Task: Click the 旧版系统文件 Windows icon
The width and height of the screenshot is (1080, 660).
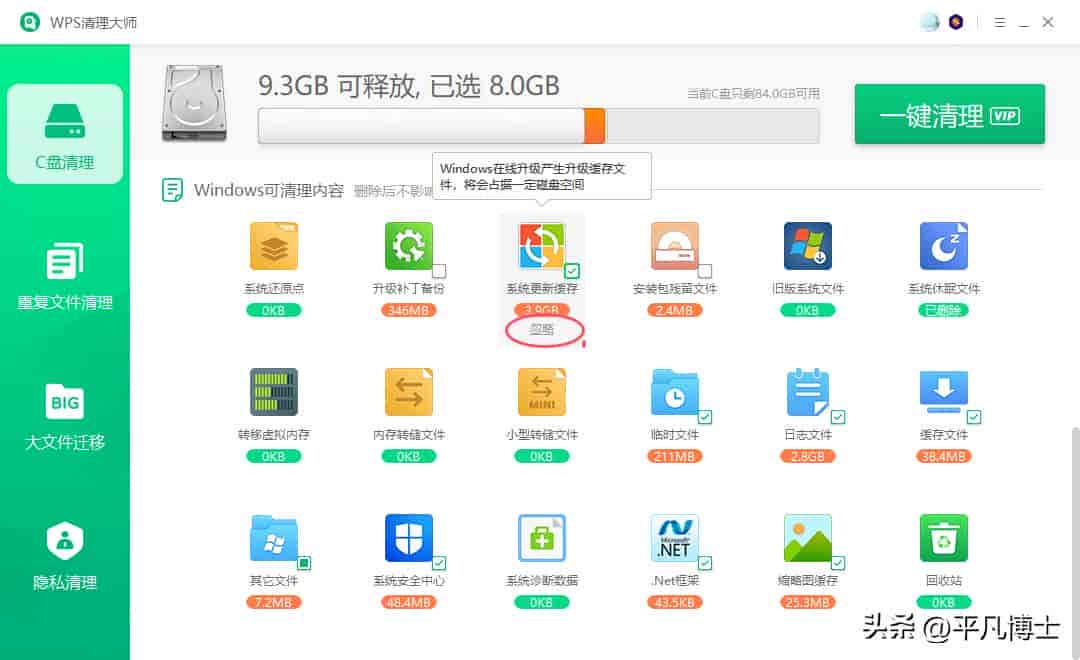Action: point(807,246)
